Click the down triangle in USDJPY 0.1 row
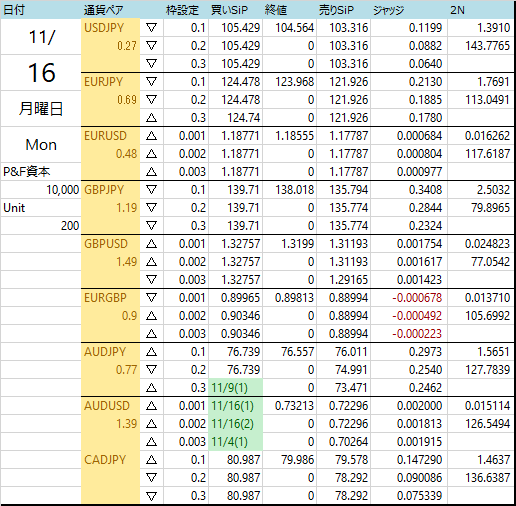The height and width of the screenshot is (506, 516). coord(151,28)
